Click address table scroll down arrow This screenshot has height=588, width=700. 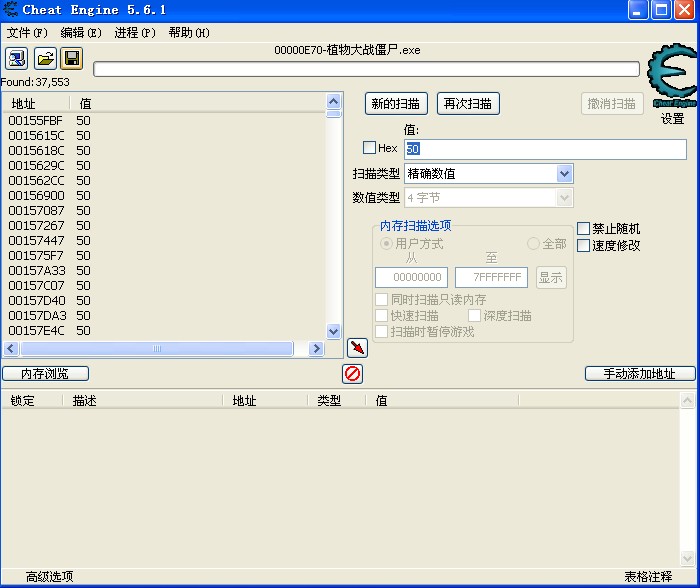(687, 558)
